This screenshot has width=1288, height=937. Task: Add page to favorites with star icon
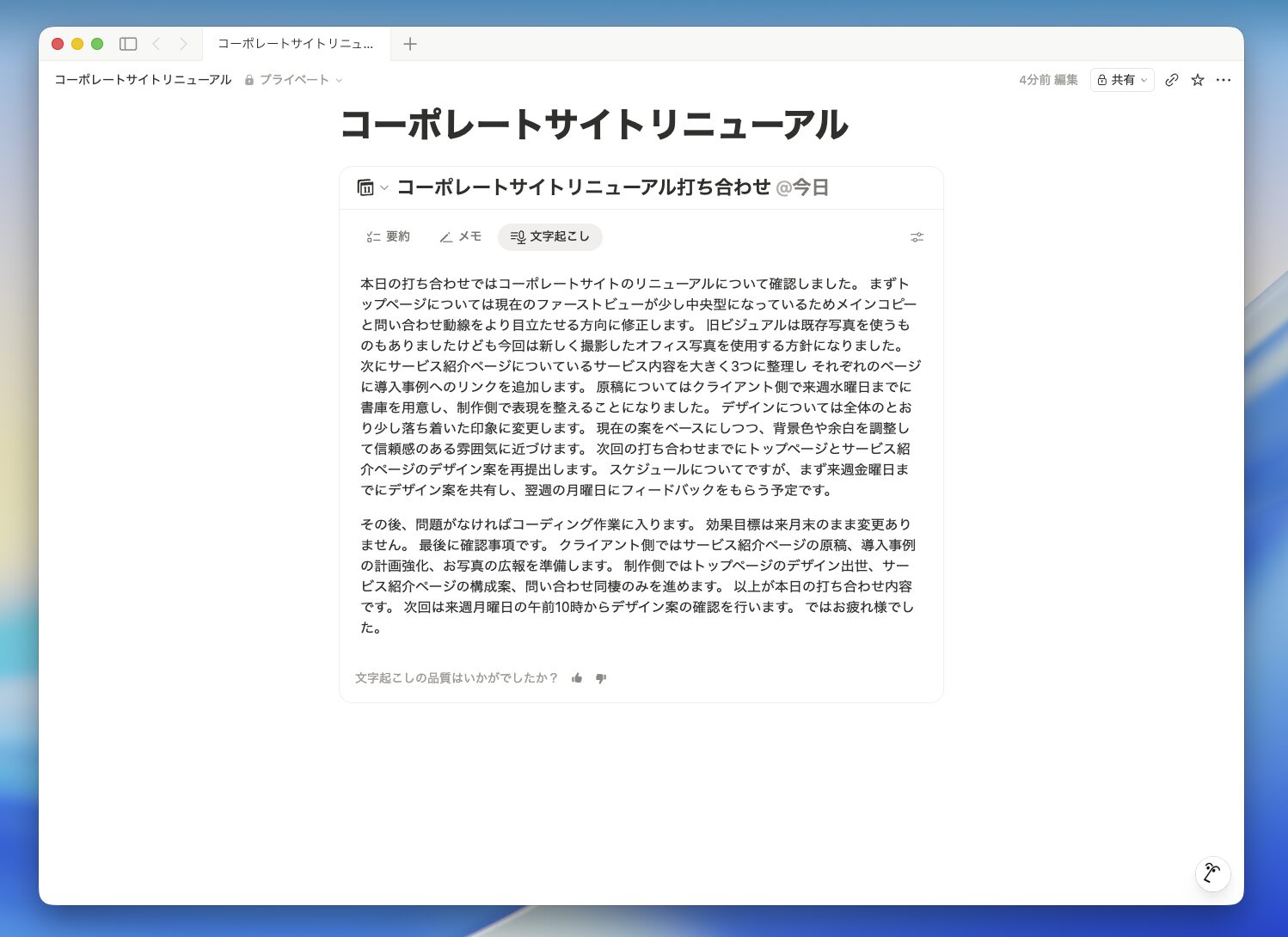click(1198, 80)
